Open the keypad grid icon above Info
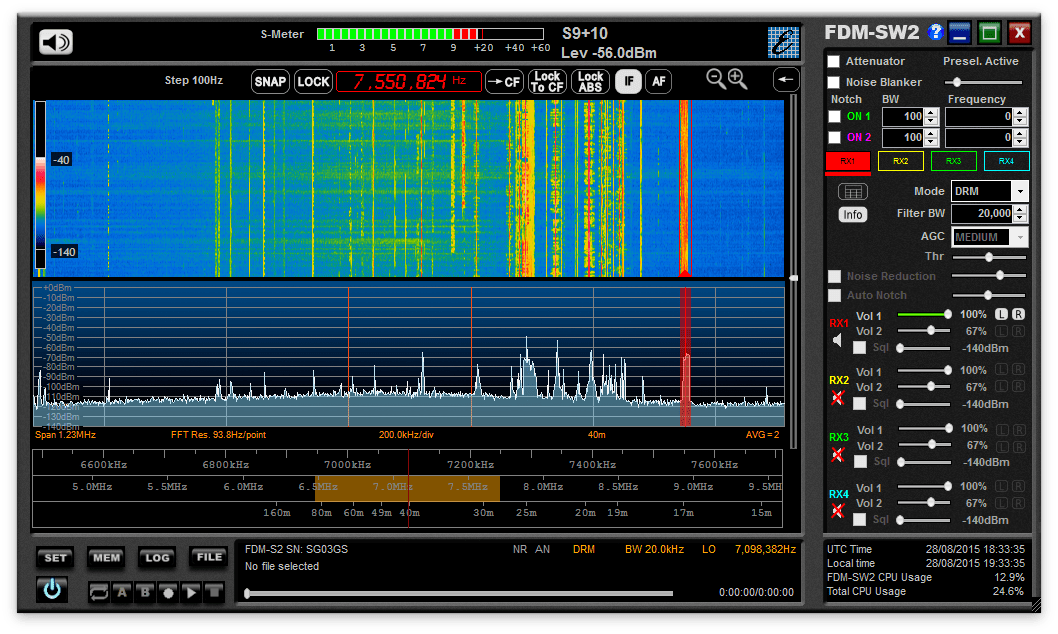 [x=852, y=191]
